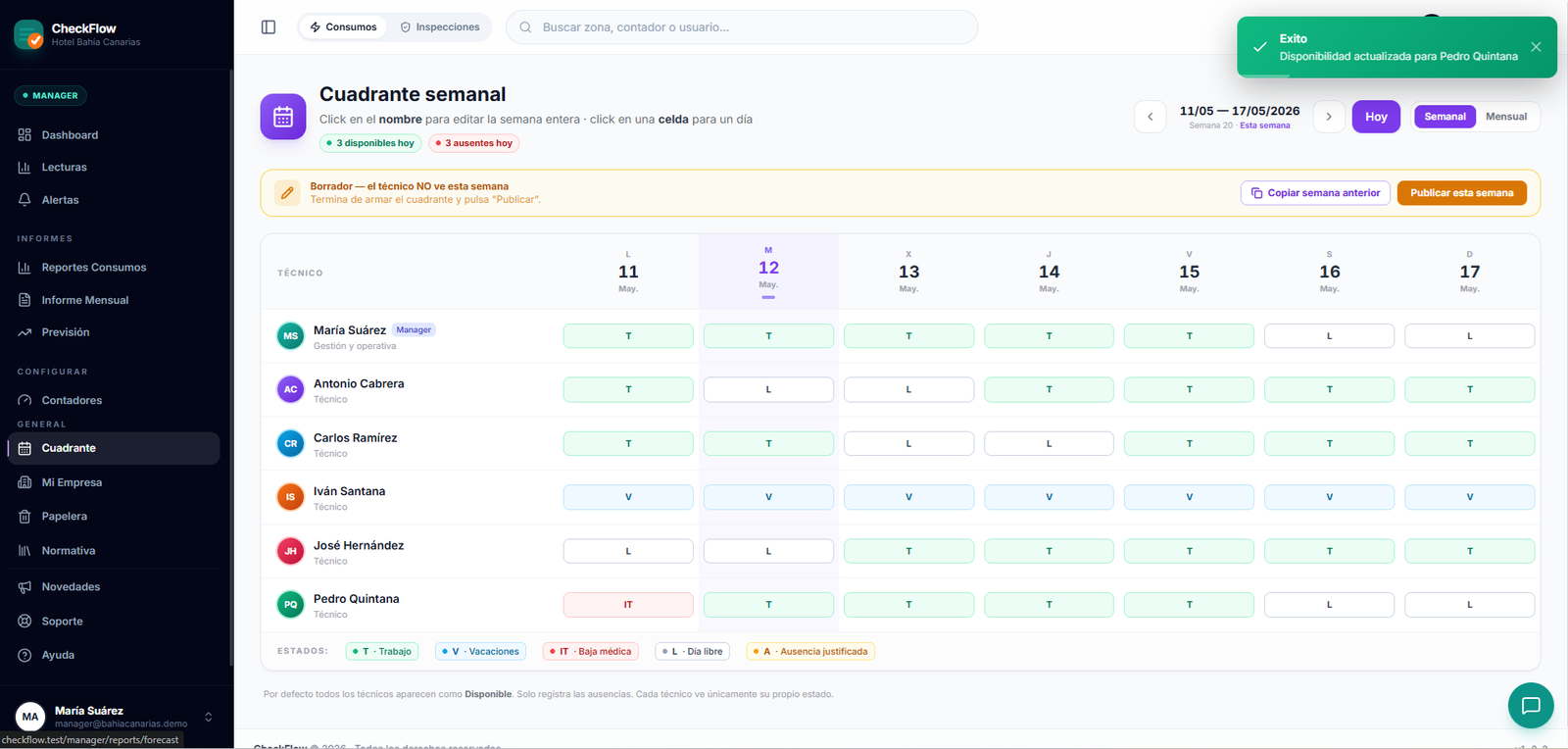Click the 3 disponibles hoy badge
The height and width of the screenshot is (749, 1568).
pyautogui.click(x=370, y=143)
